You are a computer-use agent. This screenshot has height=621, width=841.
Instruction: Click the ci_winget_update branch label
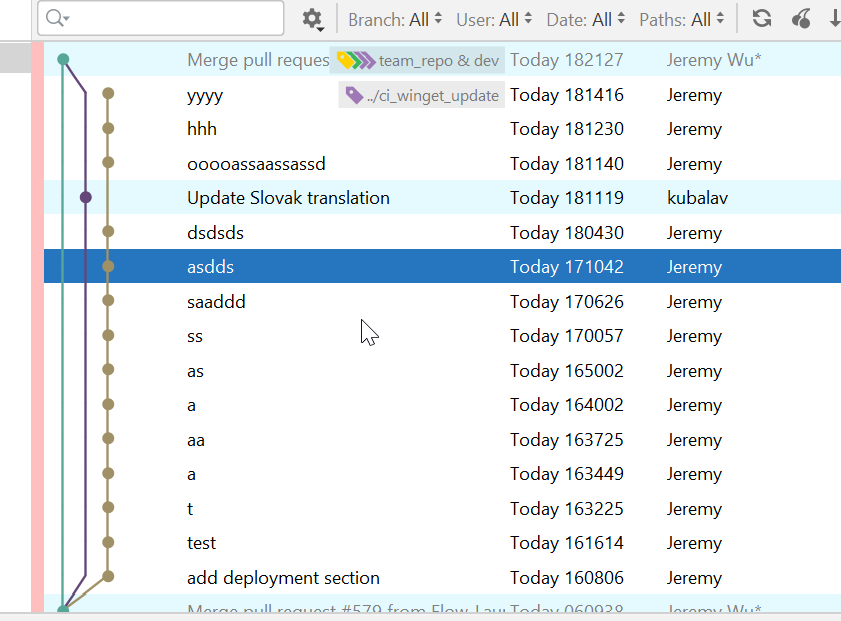pos(422,95)
